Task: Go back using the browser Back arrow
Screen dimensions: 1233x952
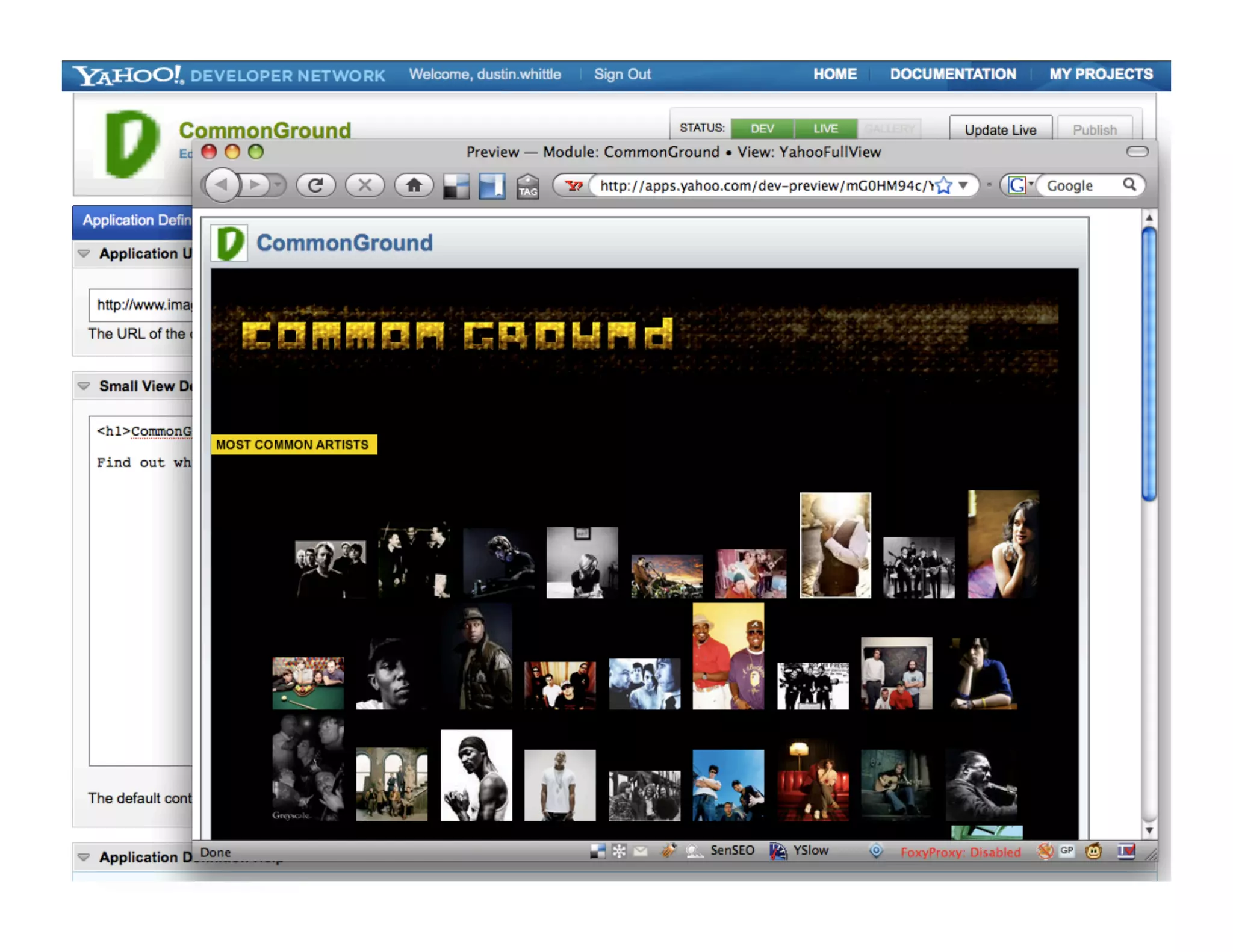Action: (221, 185)
